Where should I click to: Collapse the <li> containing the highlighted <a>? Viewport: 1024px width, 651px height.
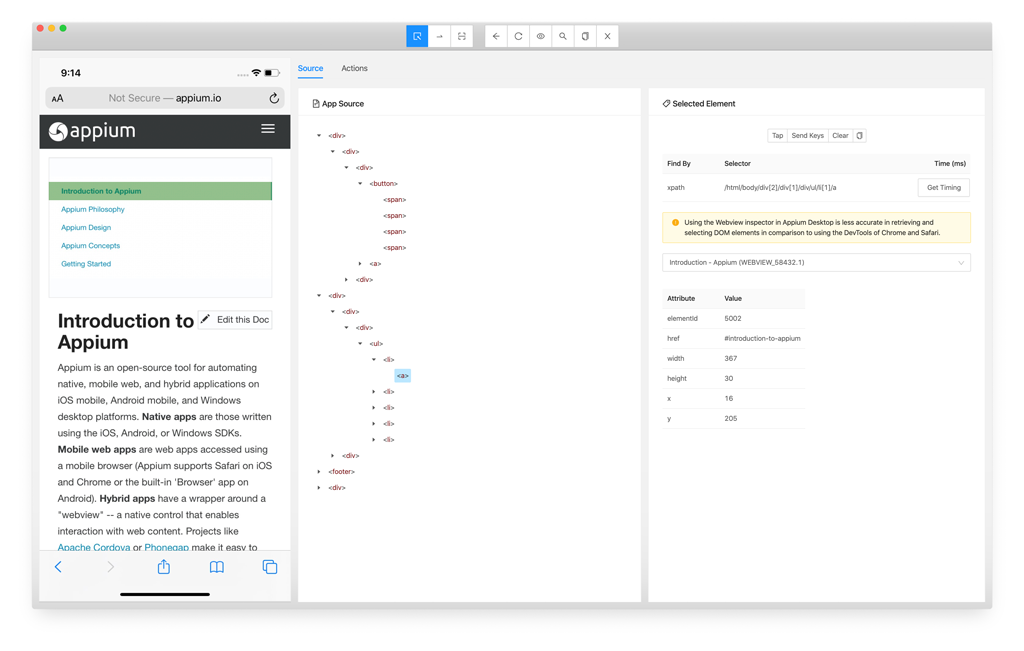pyautogui.click(x=374, y=360)
